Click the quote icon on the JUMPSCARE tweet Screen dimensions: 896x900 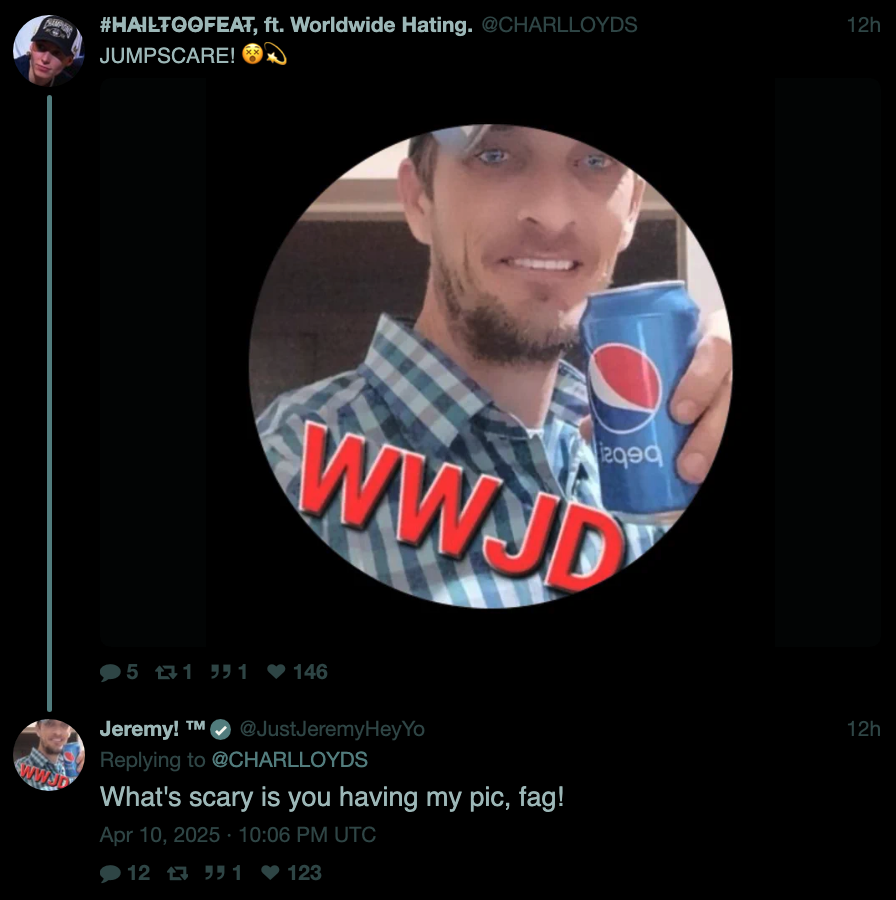pos(220,672)
